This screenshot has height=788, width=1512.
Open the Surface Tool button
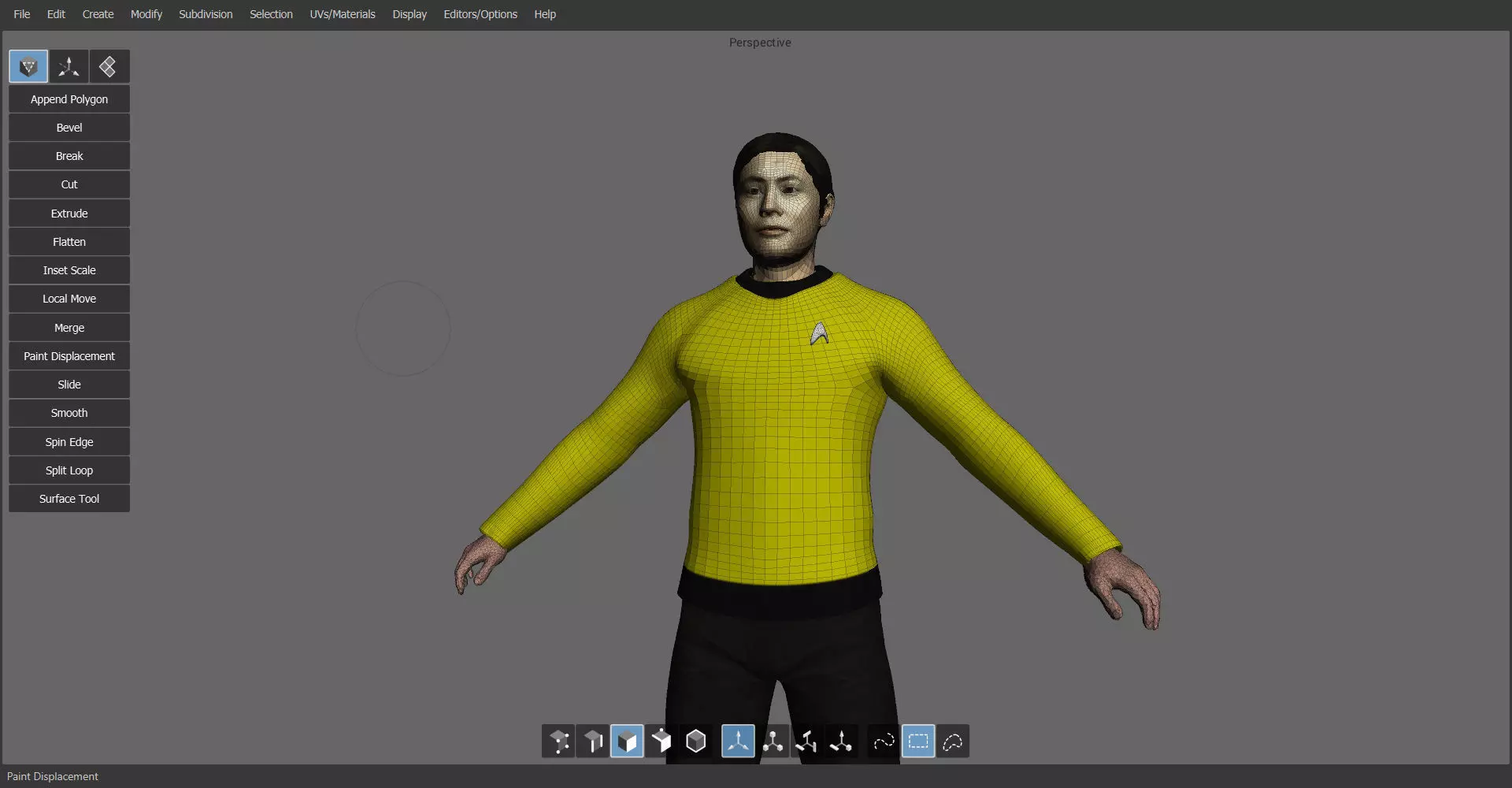pos(69,499)
